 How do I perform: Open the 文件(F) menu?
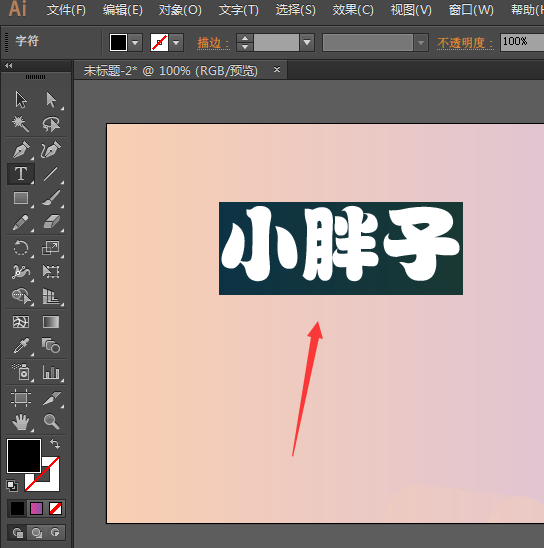pyautogui.click(x=66, y=10)
